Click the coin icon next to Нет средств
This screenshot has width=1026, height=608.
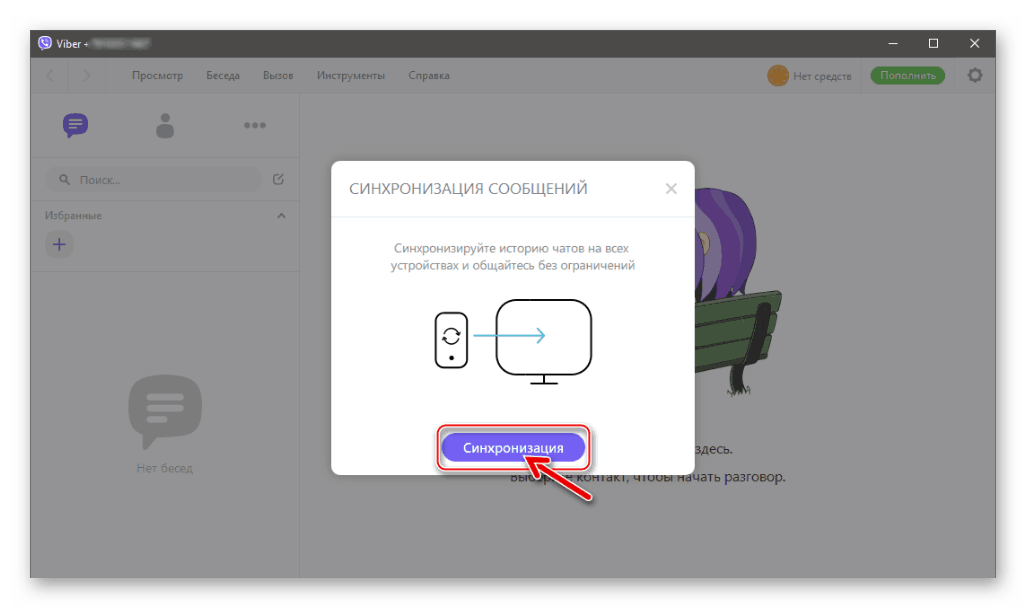(x=778, y=75)
